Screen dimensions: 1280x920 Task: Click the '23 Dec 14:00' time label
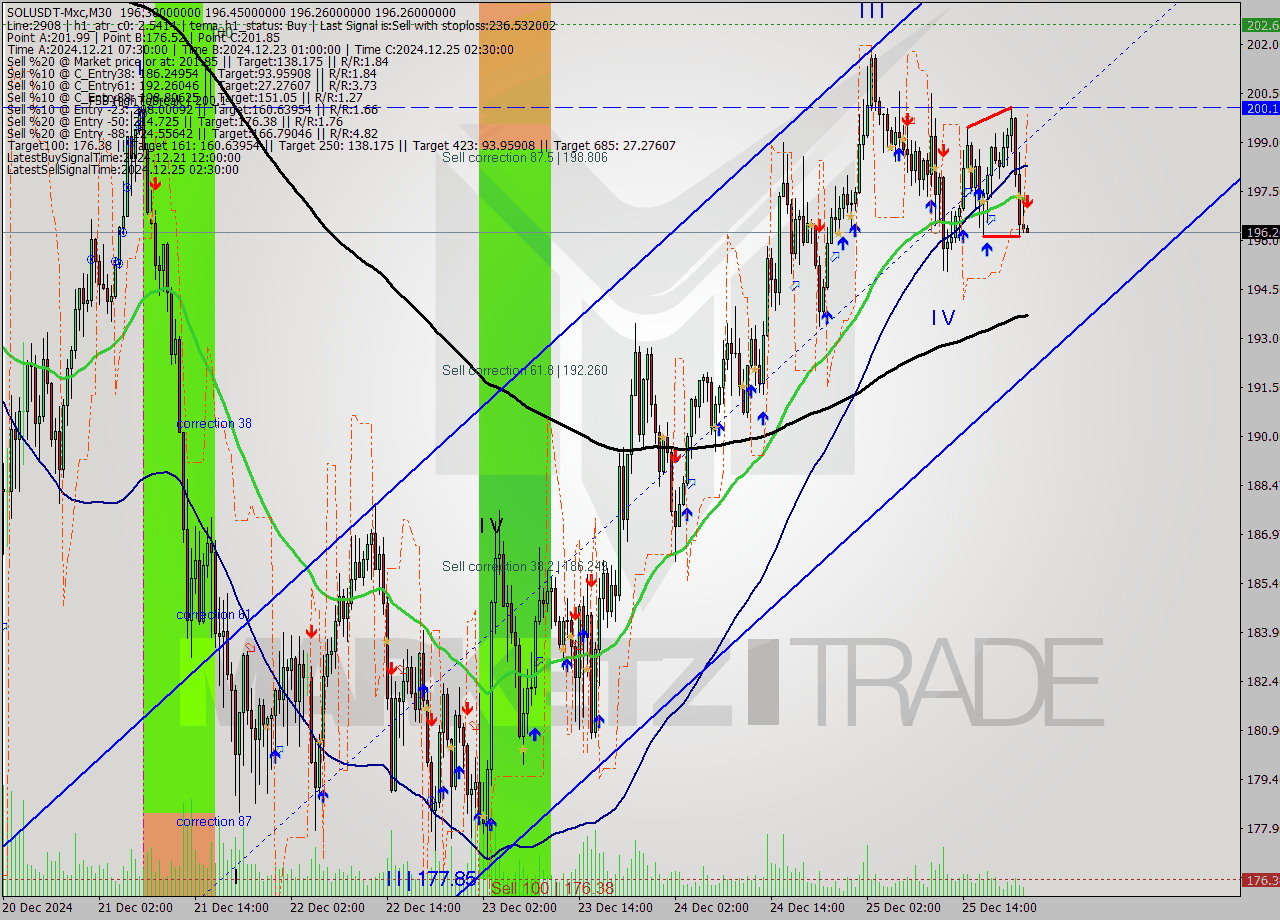coord(615,908)
